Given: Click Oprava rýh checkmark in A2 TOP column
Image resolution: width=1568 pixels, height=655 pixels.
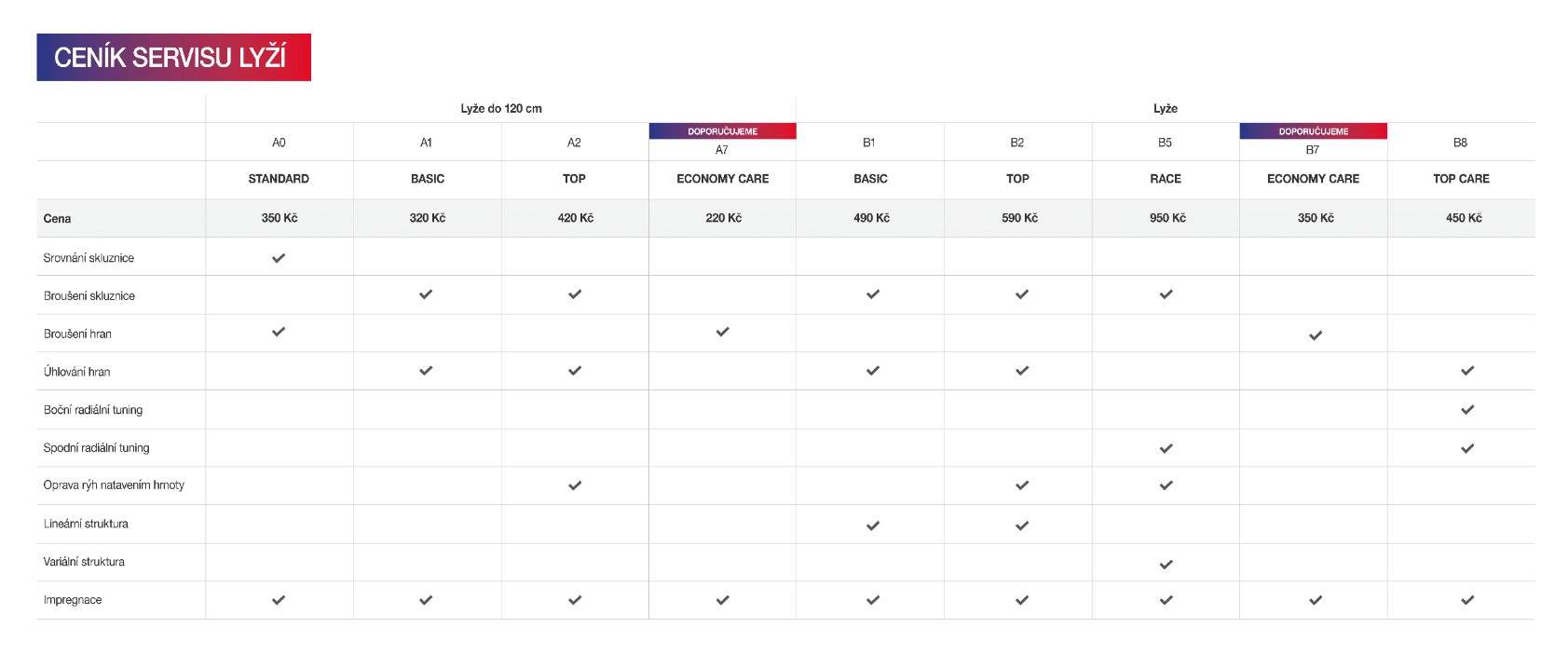Looking at the screenshot, I should (x=575, y=485).
